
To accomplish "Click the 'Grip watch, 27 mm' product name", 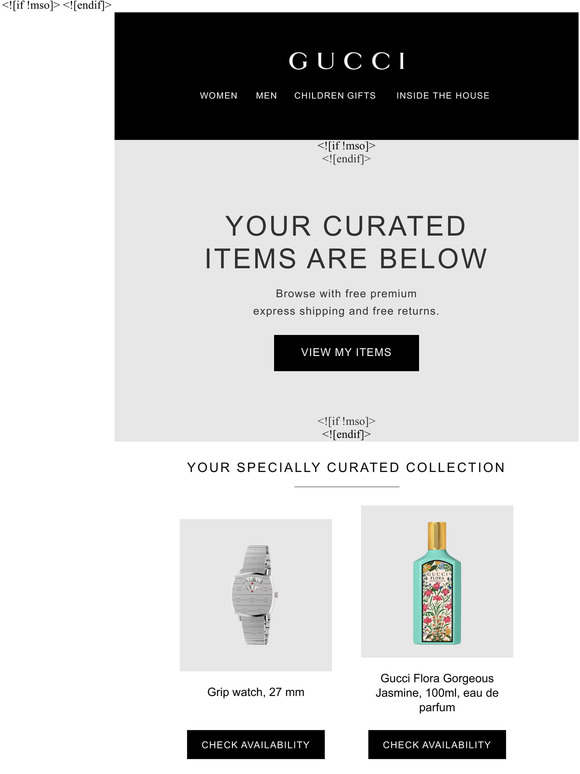I will [256, 692].
